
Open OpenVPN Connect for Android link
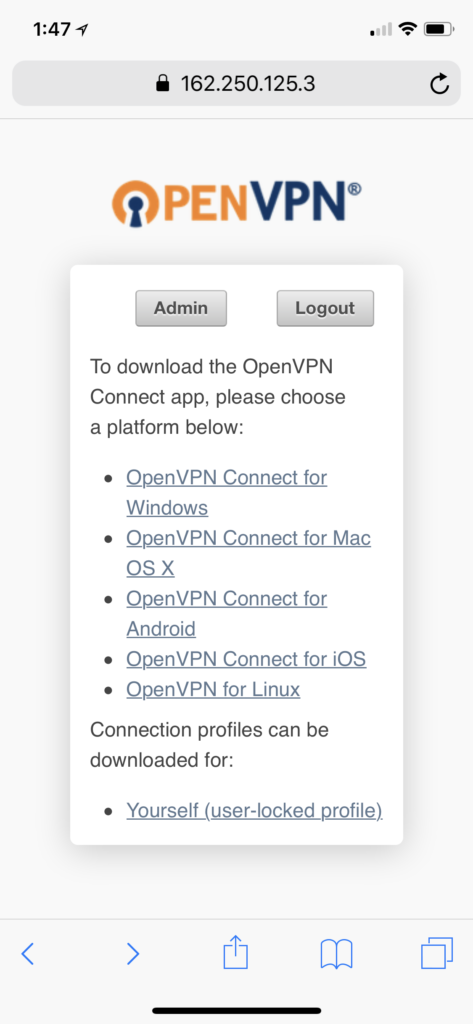coord(227,613)
